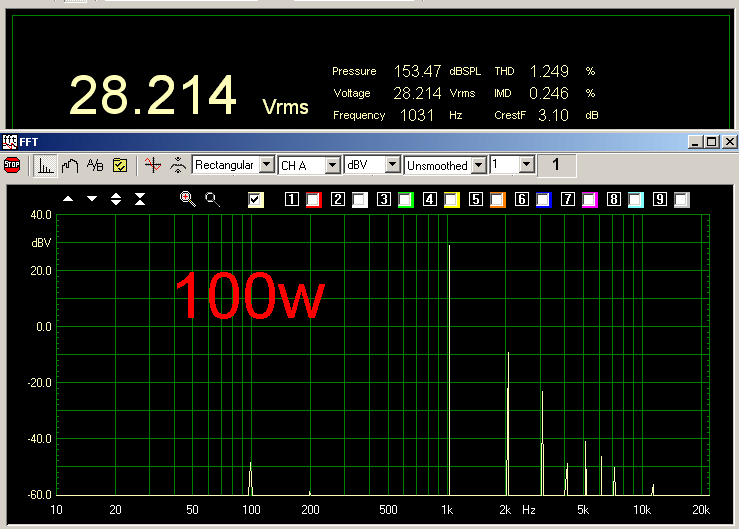
Task: Click the zoom in magnifier icon
Action: coord(187,199)
